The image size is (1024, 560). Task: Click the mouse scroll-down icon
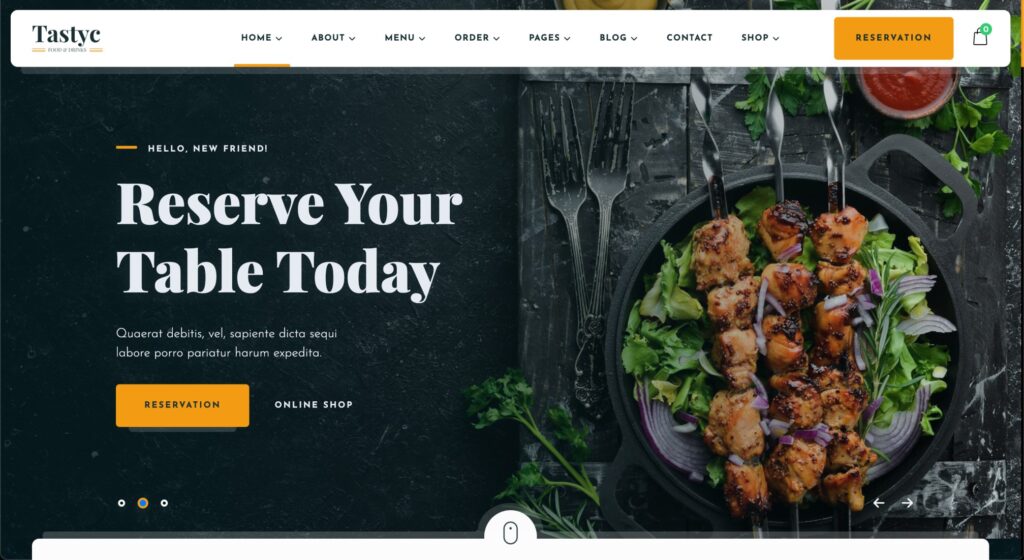pos(511,533)
